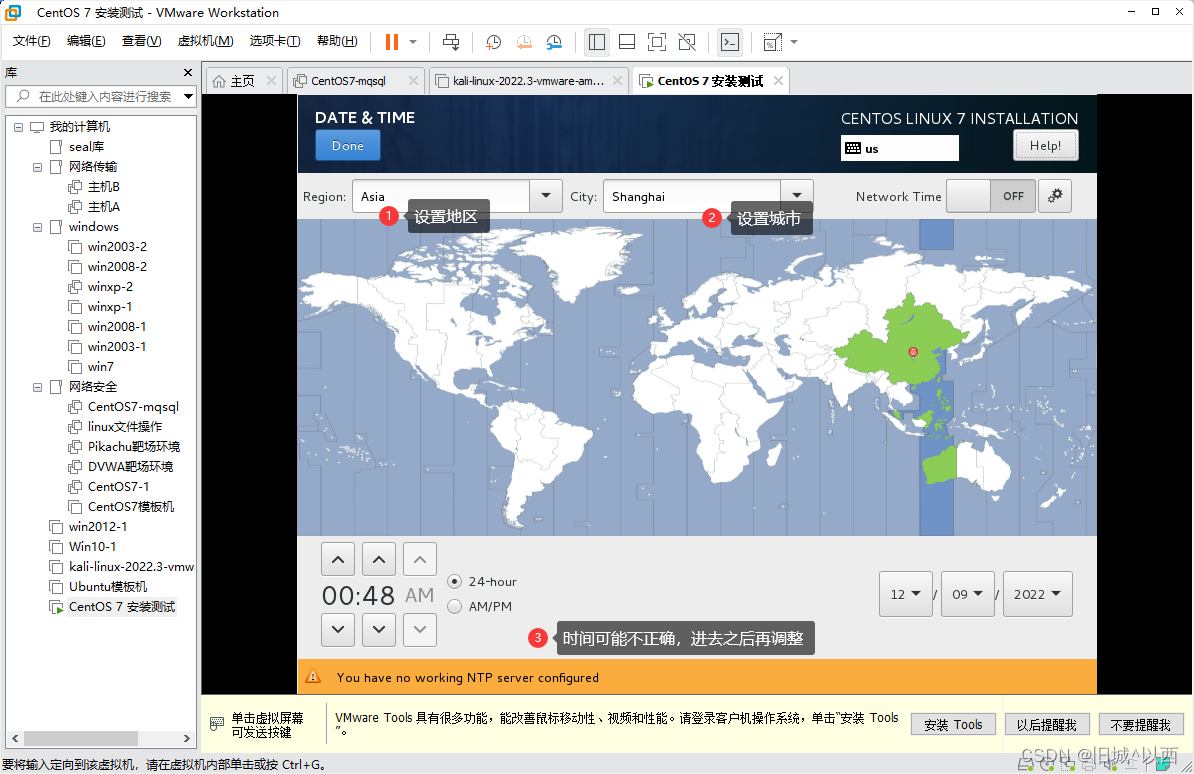The image size is (1194, 774).
Task: Take a snapshot with the clock-plus icon
Action: [x=493, y=42]
